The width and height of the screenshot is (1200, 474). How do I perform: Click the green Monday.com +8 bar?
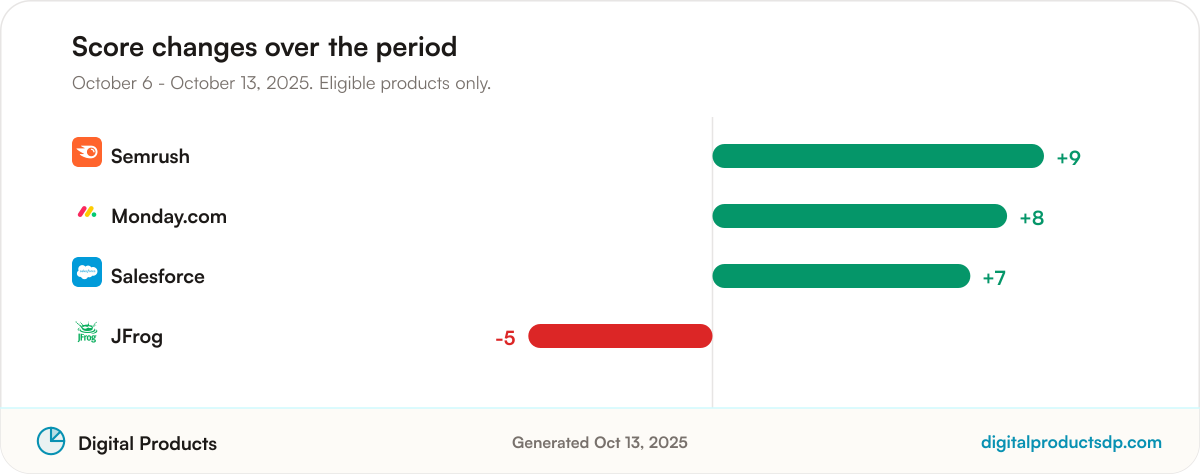click(x=860, y=216)
